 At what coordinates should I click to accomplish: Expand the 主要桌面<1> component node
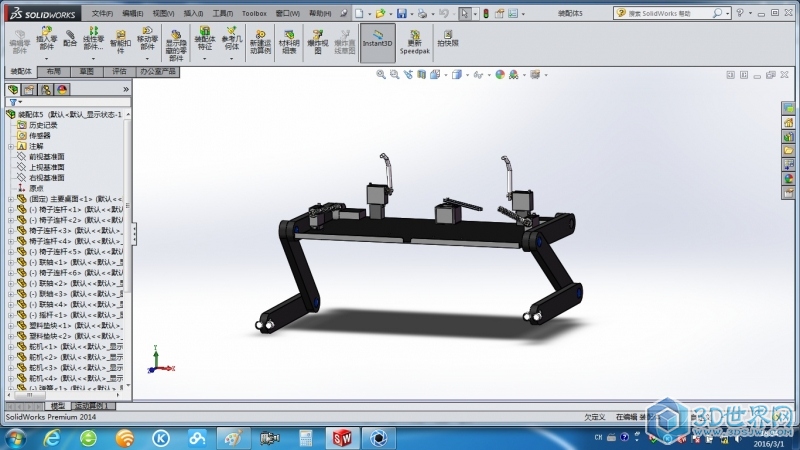(10, 198)
